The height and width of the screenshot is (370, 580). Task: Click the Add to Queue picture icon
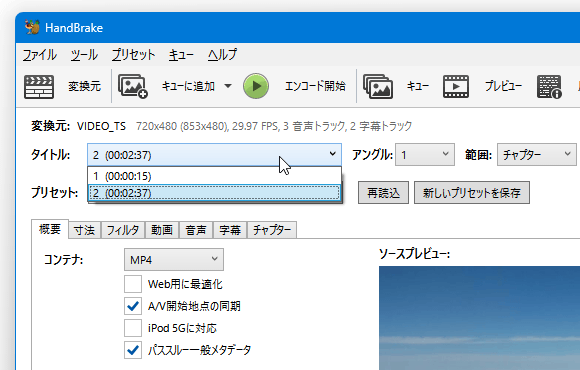[x=133, y=87]
